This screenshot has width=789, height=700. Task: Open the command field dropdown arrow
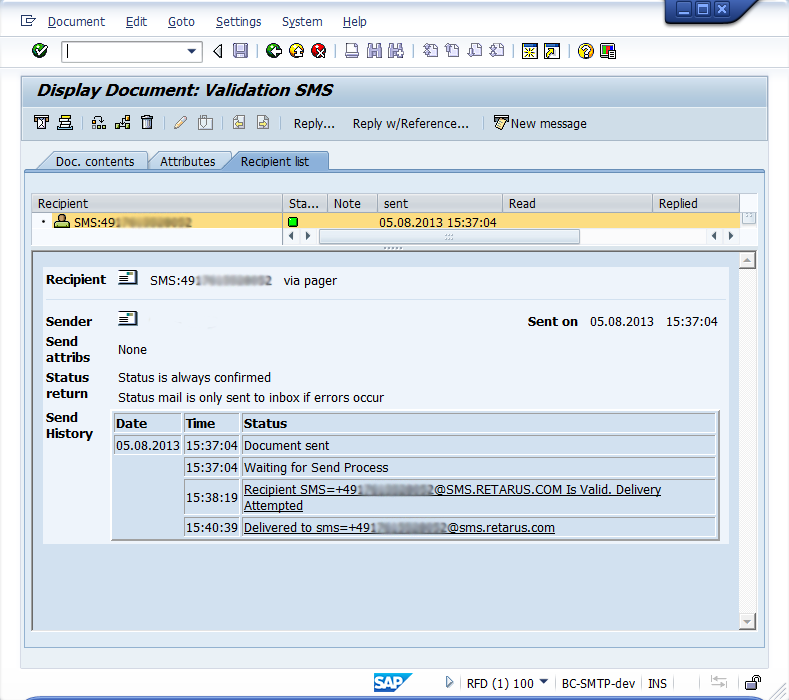pyautogui.click(x=192, y=51)
